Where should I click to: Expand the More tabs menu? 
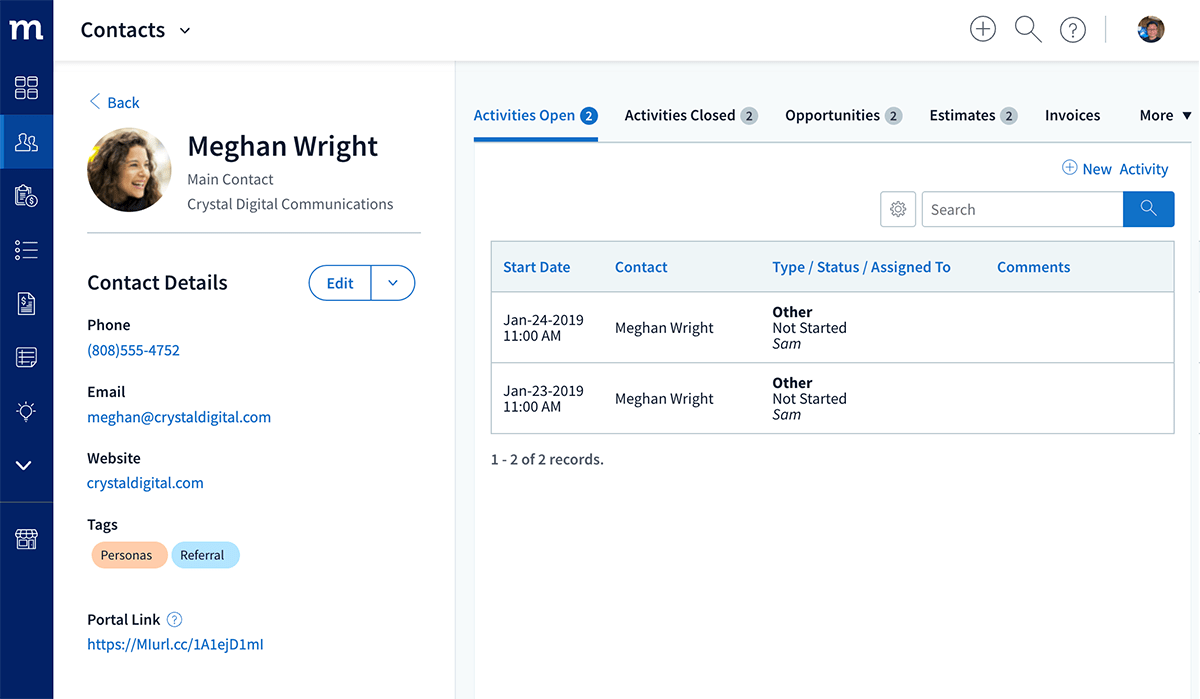point(1166,116)
